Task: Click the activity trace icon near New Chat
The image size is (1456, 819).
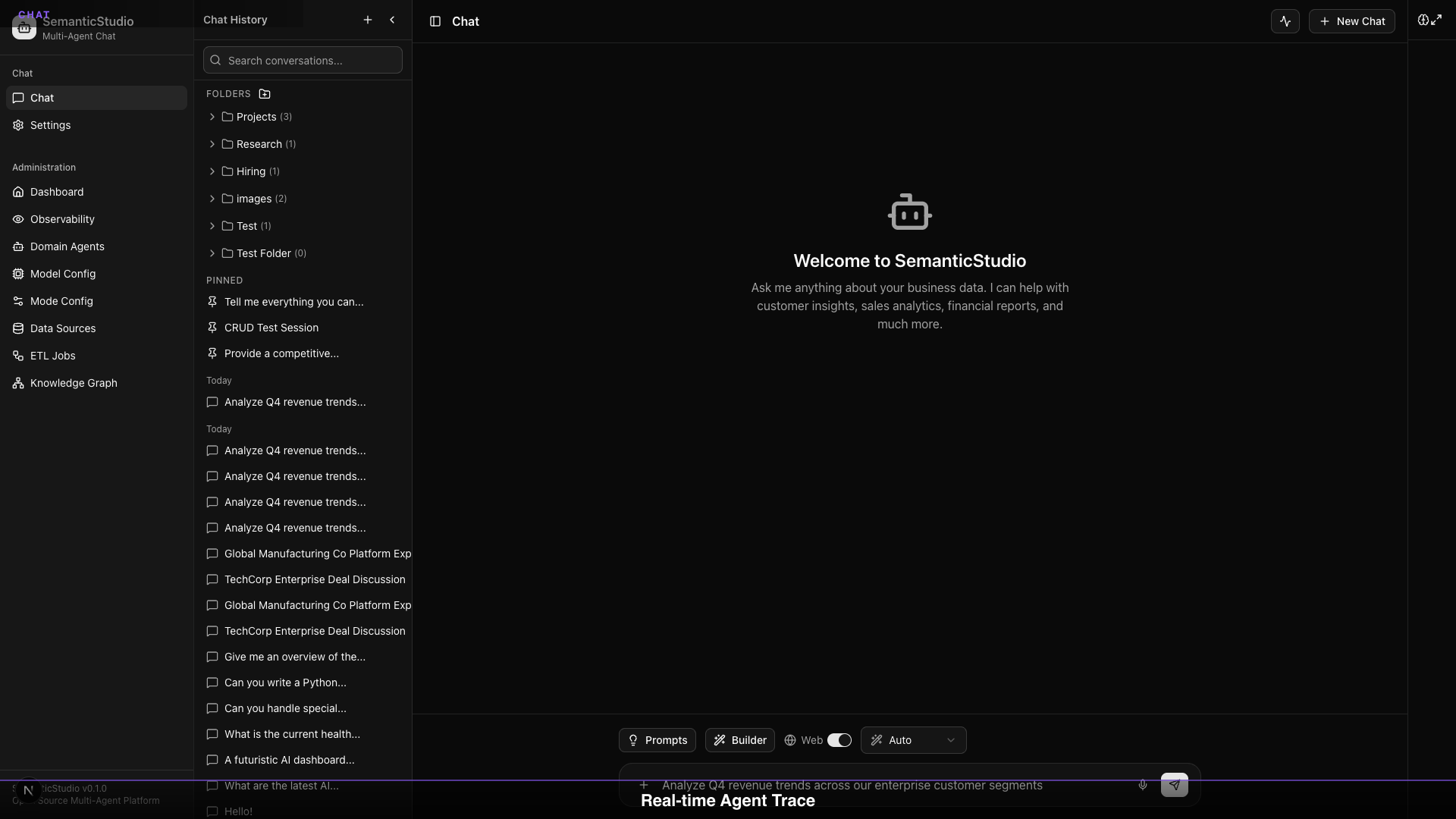Action: coord(1285,21)
